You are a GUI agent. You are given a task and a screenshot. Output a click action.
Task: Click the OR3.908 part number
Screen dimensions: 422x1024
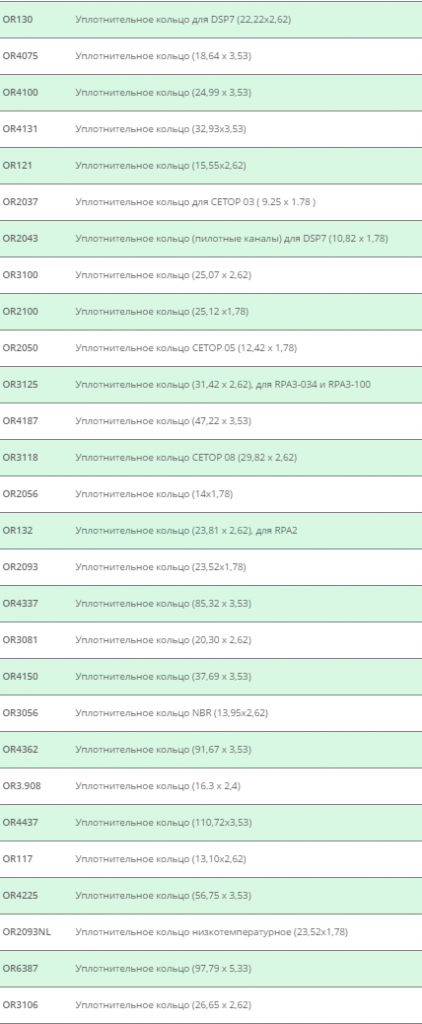(22, 786)
